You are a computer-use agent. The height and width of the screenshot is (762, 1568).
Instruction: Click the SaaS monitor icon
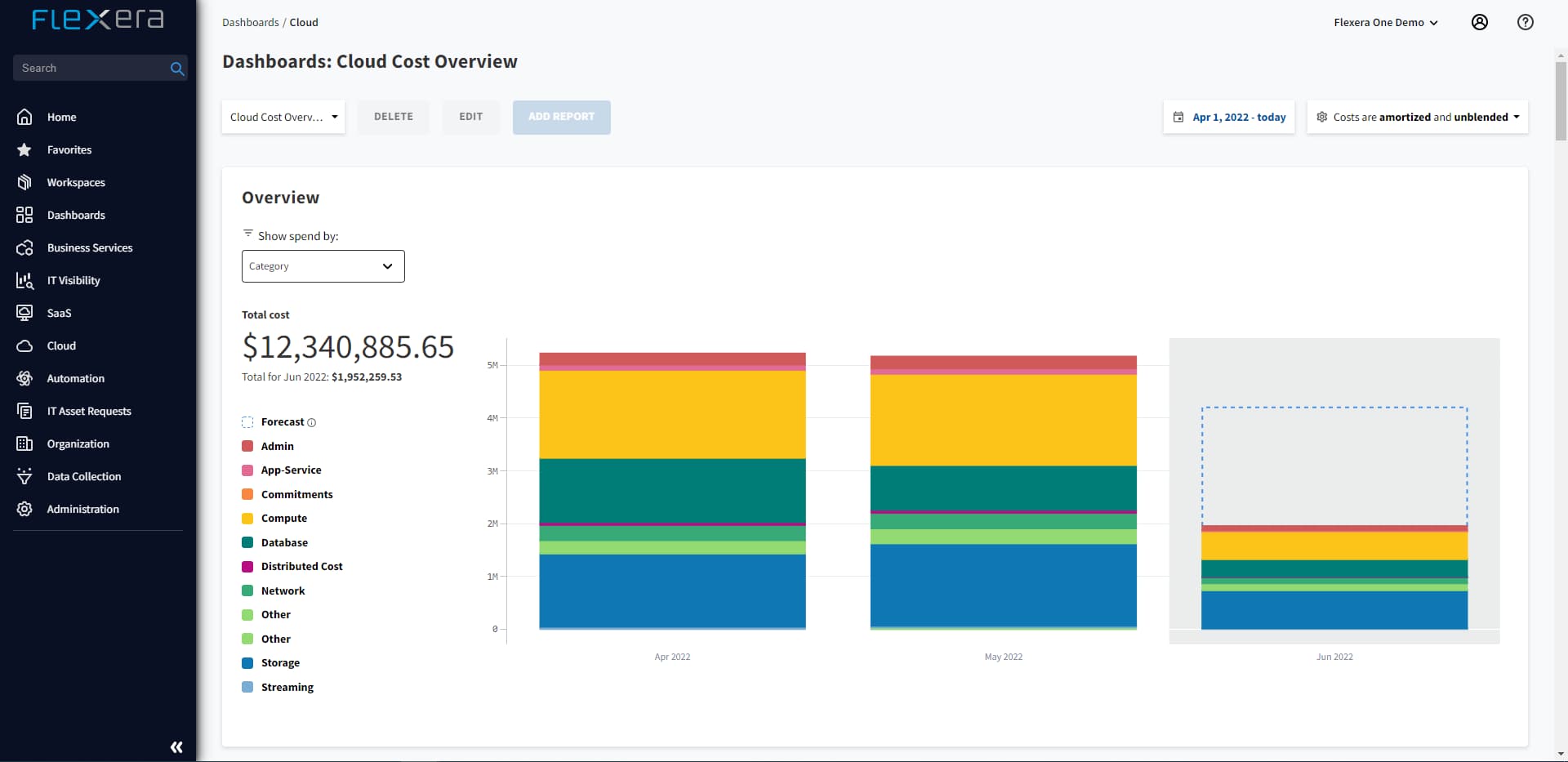[24, 313]
